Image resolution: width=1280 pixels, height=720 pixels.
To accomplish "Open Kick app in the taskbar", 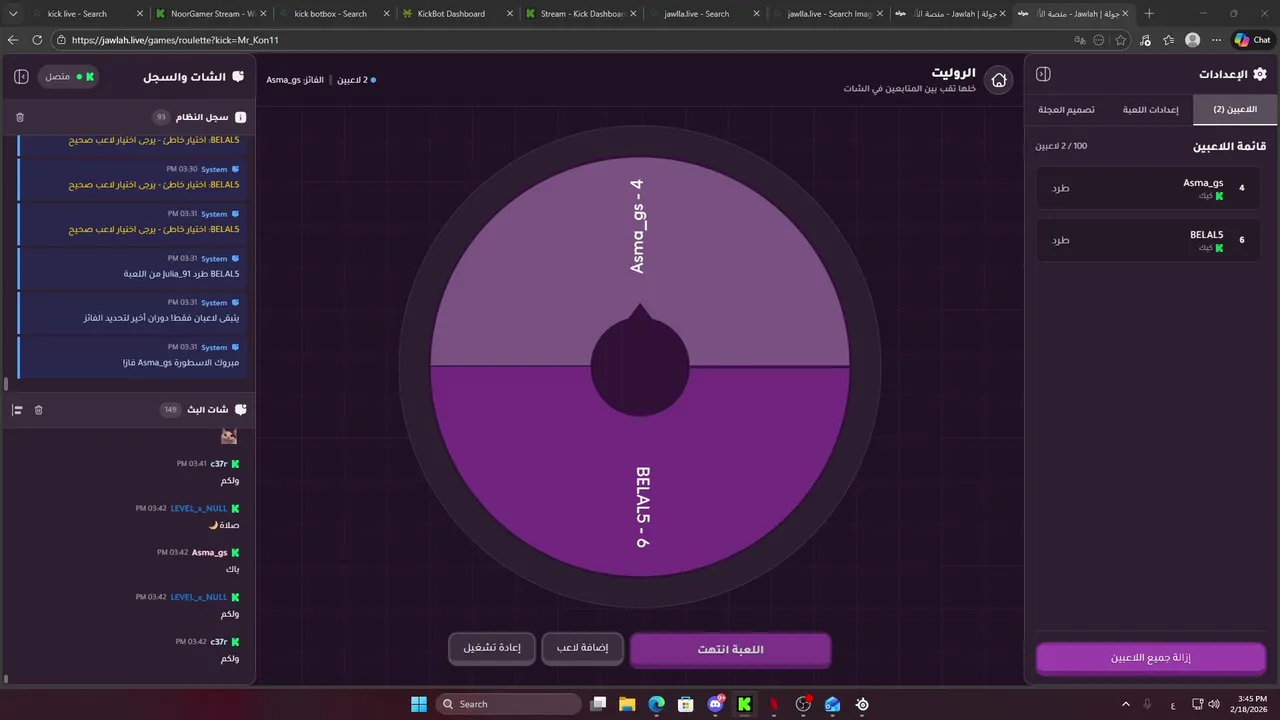I will (x=745, y=704).
